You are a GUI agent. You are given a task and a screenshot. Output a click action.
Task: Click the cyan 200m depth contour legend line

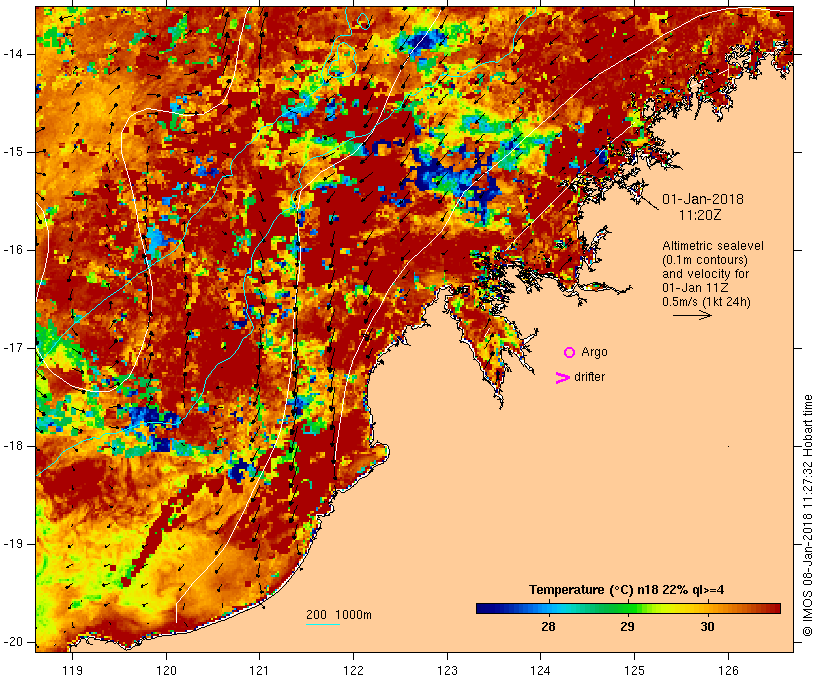323,624
